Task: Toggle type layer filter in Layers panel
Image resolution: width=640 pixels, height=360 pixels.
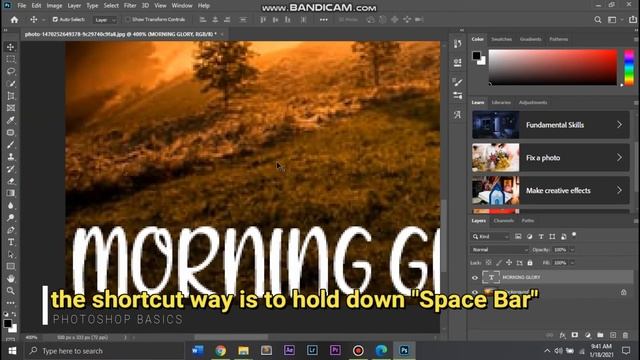Action: tap(541, 236)
